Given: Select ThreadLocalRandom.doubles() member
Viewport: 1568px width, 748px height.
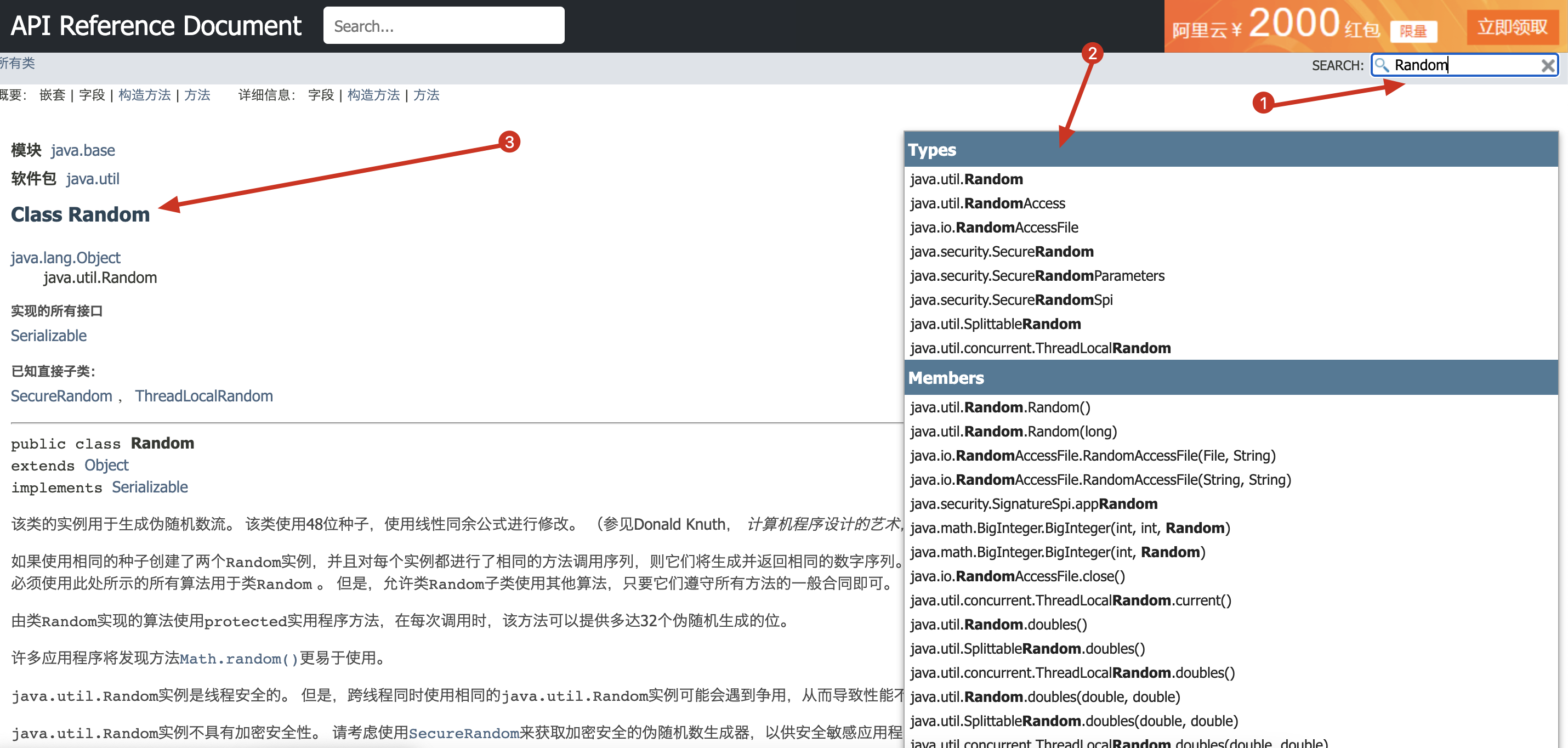Looking at the screenshot, I should point(1231,673).
